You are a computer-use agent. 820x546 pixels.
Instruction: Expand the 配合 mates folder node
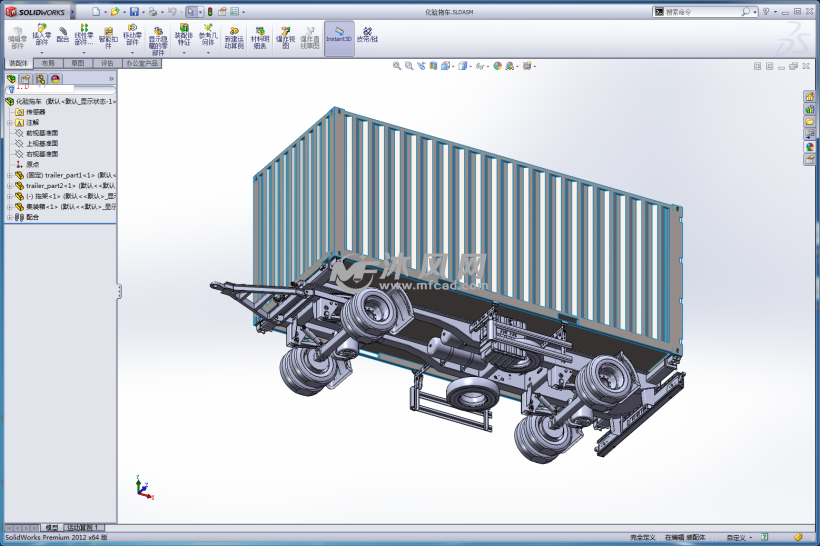click(9, 217)
